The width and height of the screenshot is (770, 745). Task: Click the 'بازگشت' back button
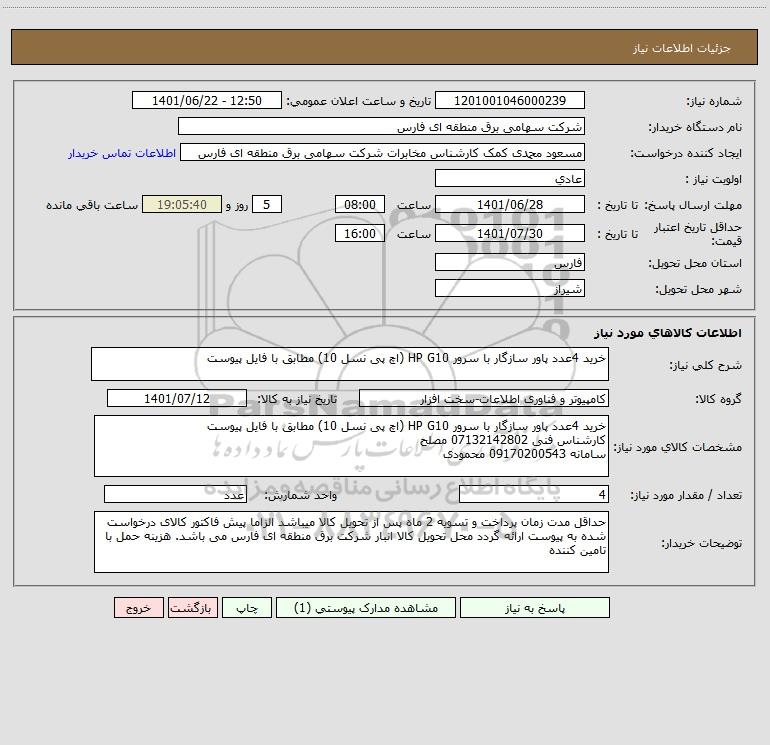tap(192, 607)
